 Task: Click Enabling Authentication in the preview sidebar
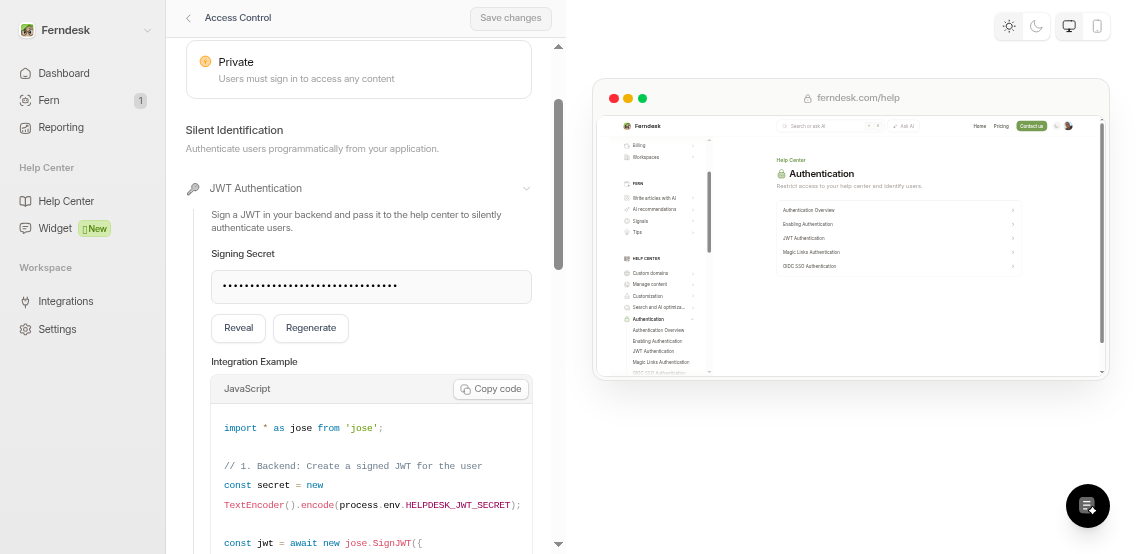[657, 341]
